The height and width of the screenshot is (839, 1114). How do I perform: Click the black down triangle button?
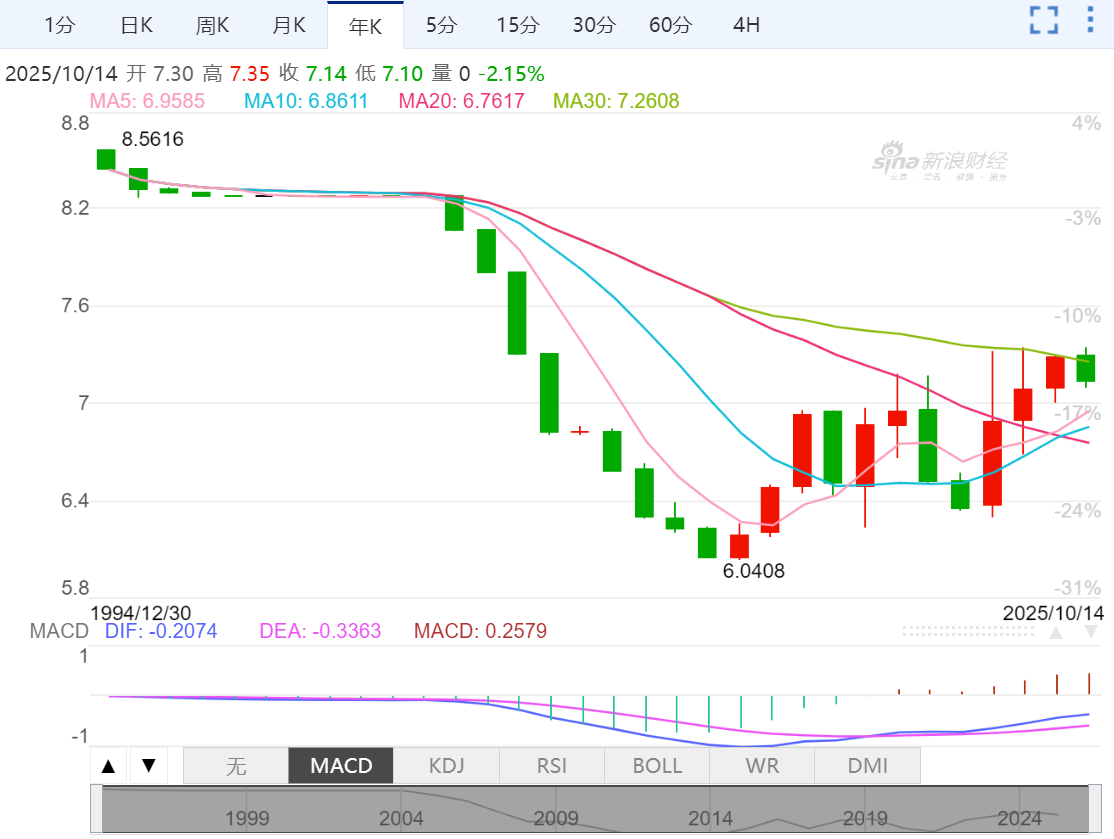point(149,767)
